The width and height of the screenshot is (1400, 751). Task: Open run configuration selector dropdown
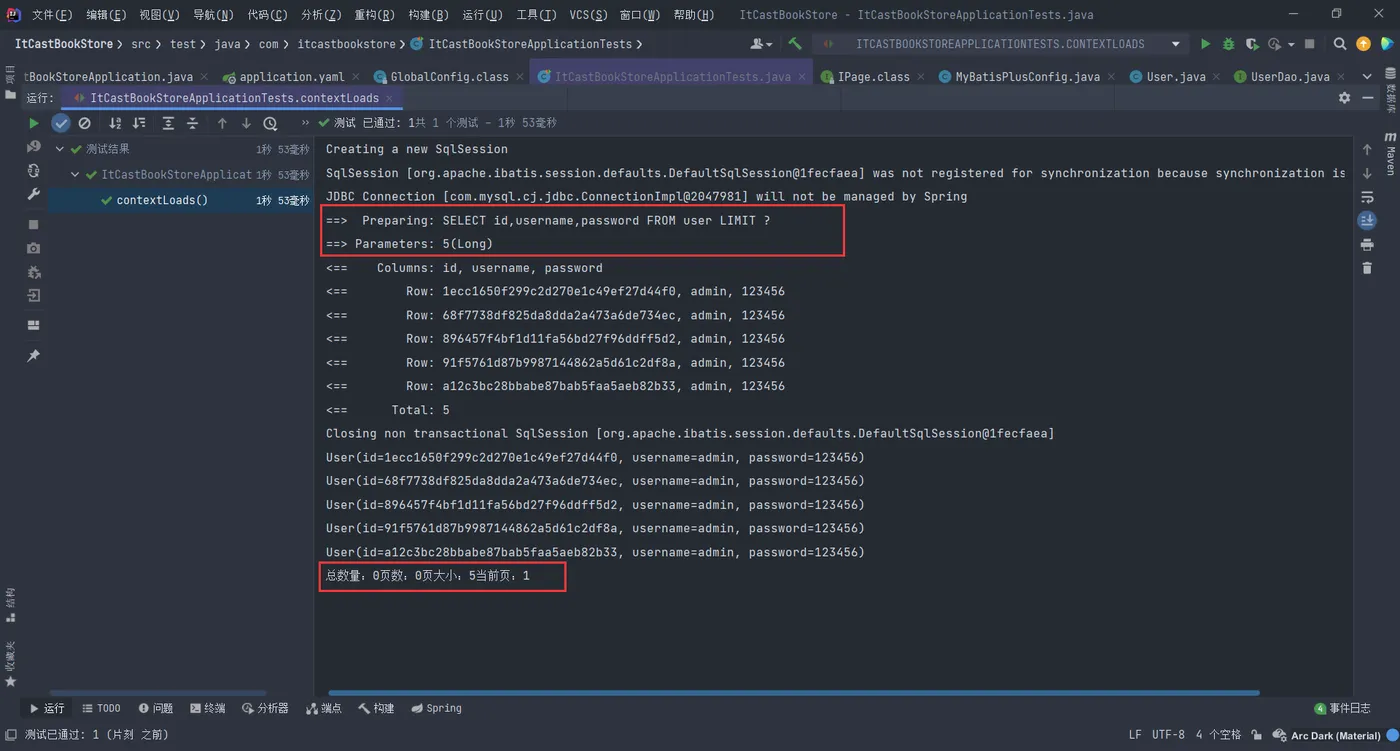(1000, 44)
